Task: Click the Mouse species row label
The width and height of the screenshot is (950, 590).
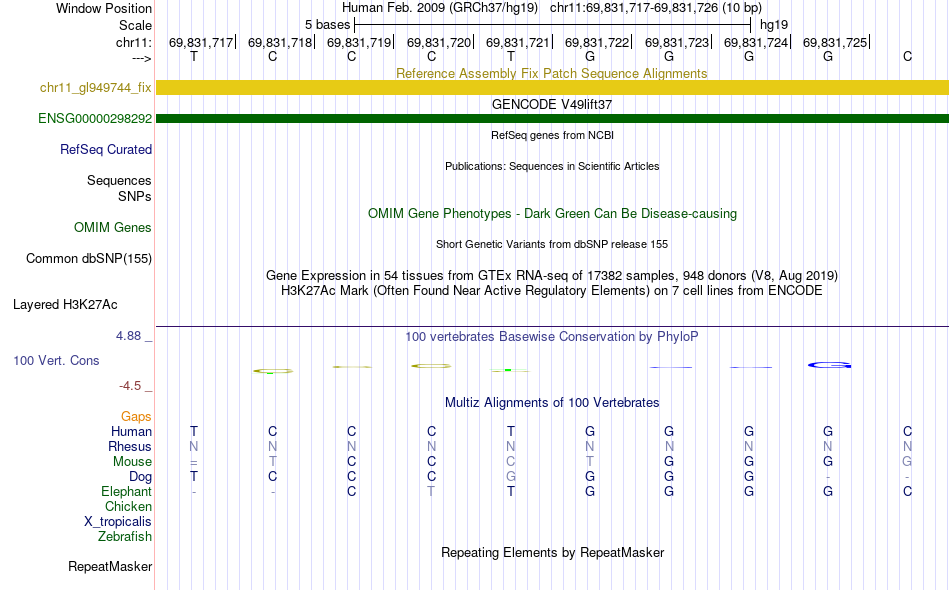Action: pyautogui.click(x=132, y=462)
